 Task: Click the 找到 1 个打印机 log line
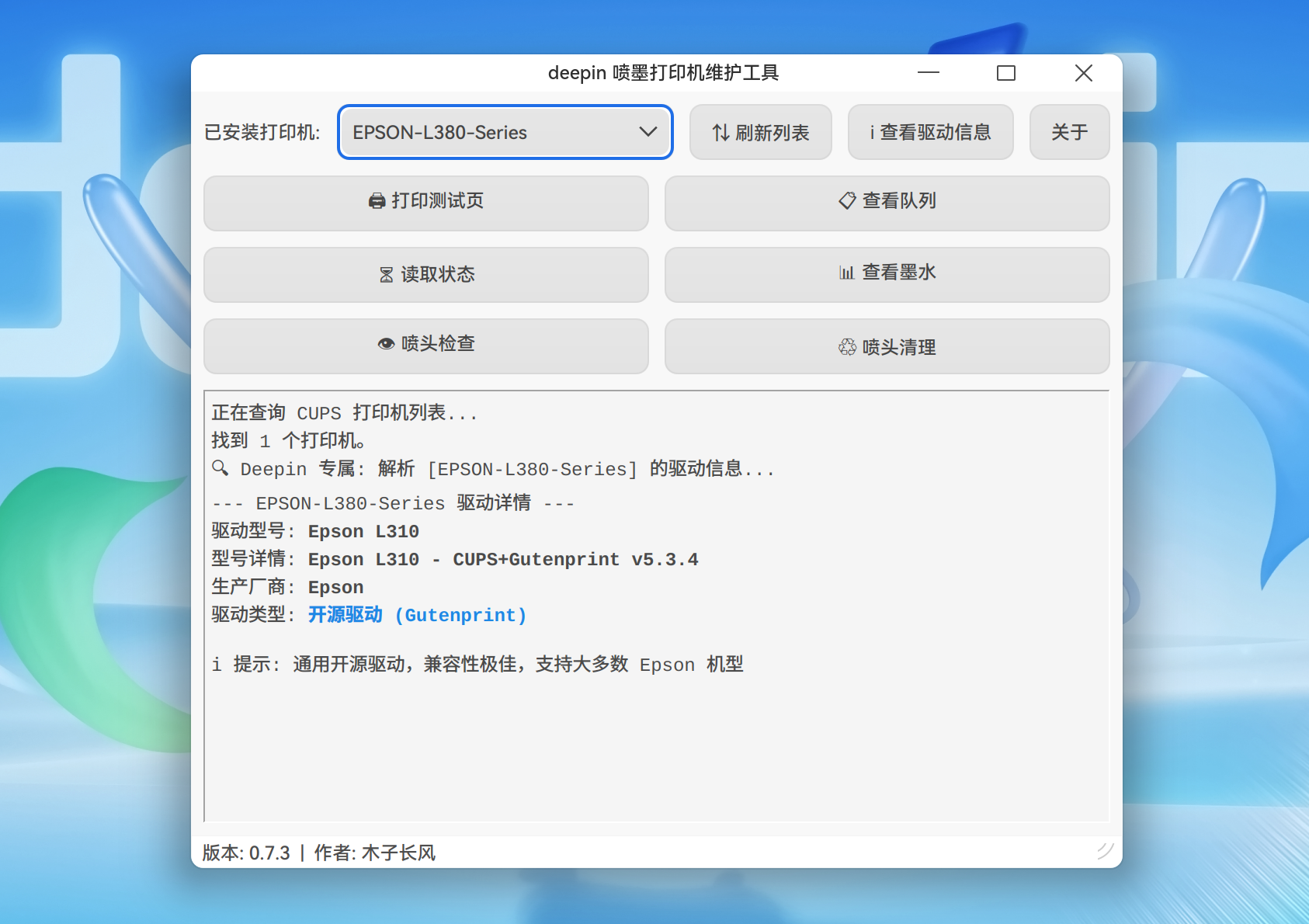point(288,440)
